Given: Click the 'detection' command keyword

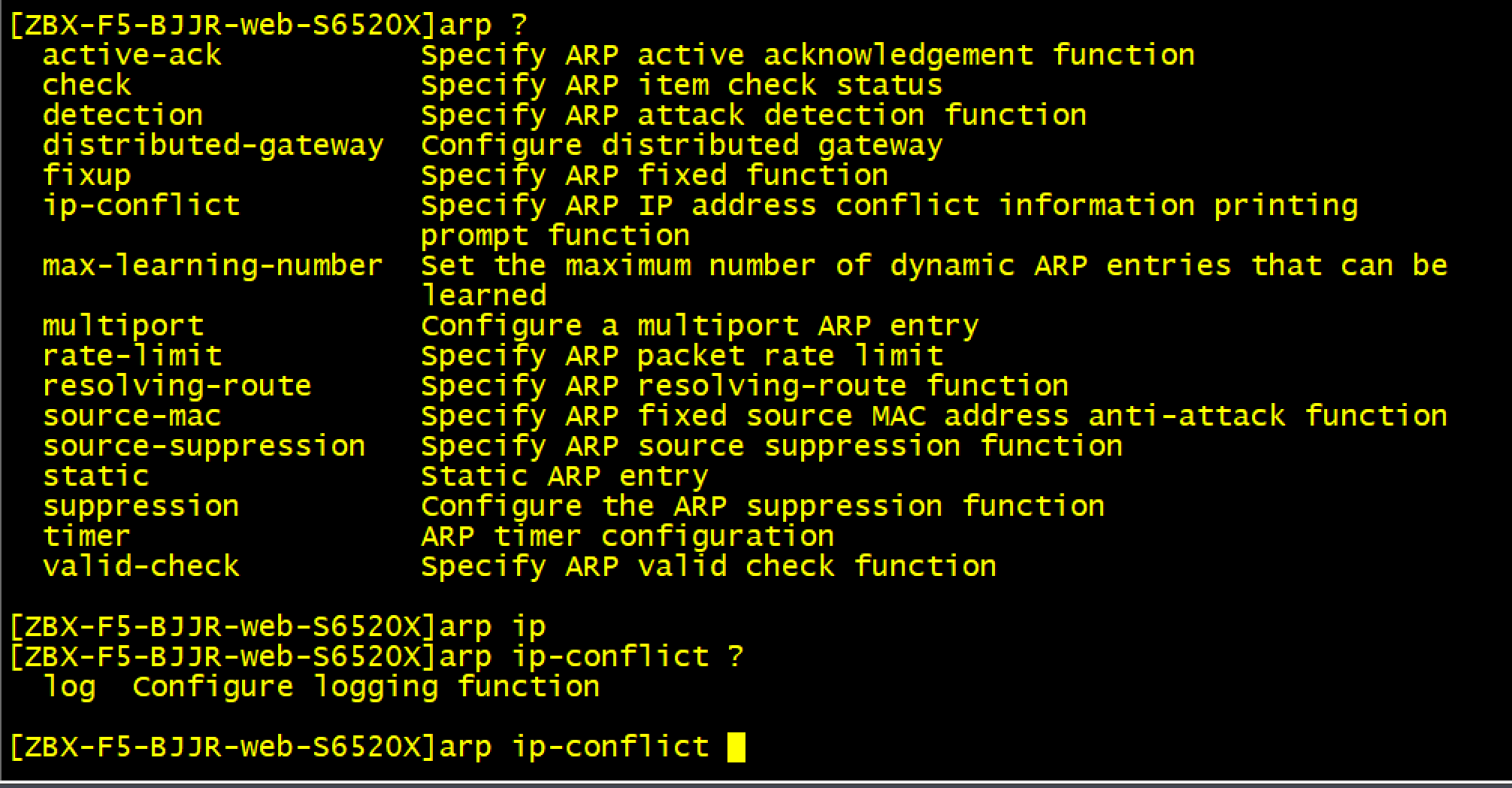Looking at the screenshot, I should (x=123, y=116).
